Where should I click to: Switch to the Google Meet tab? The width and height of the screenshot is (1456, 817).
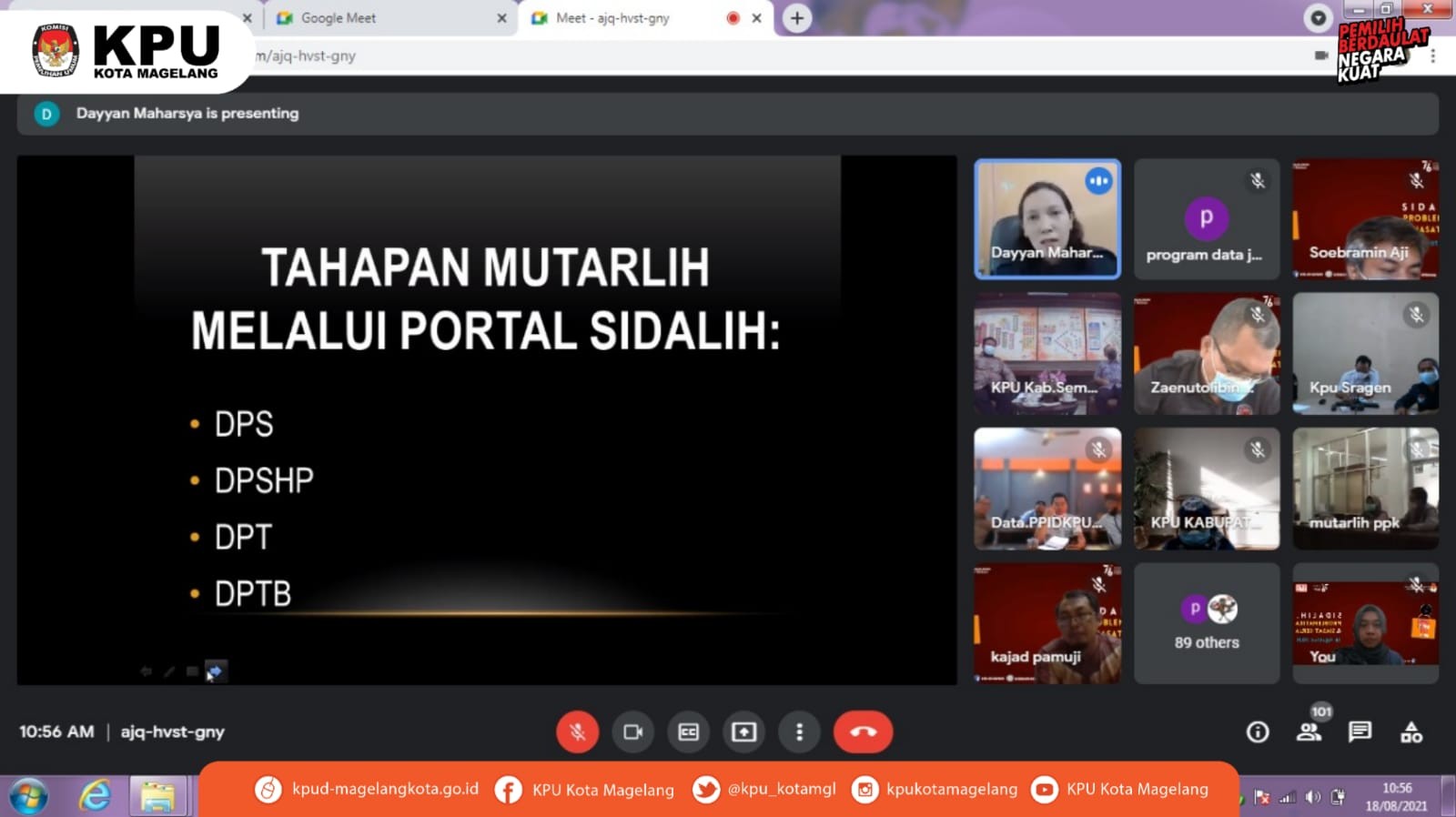(x=382, y=18)
